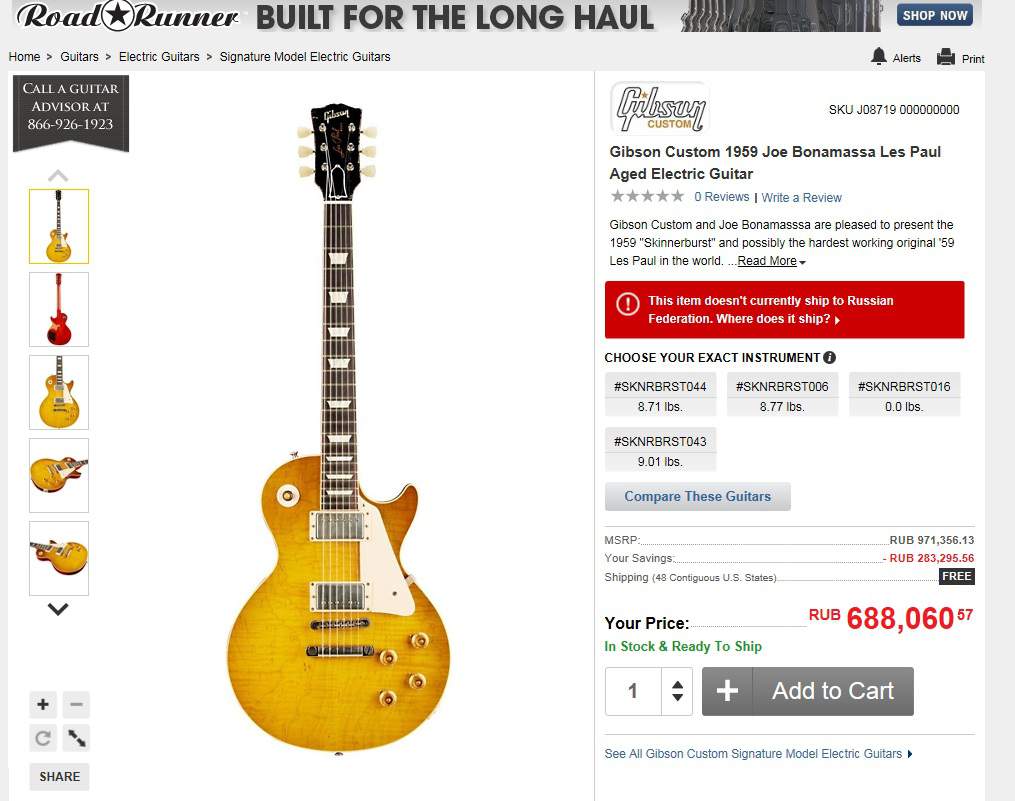Zoom out with the minus icon
The height and width of the screenshot is (801, 1015).
pyautogui.click(x=76, y=704)
